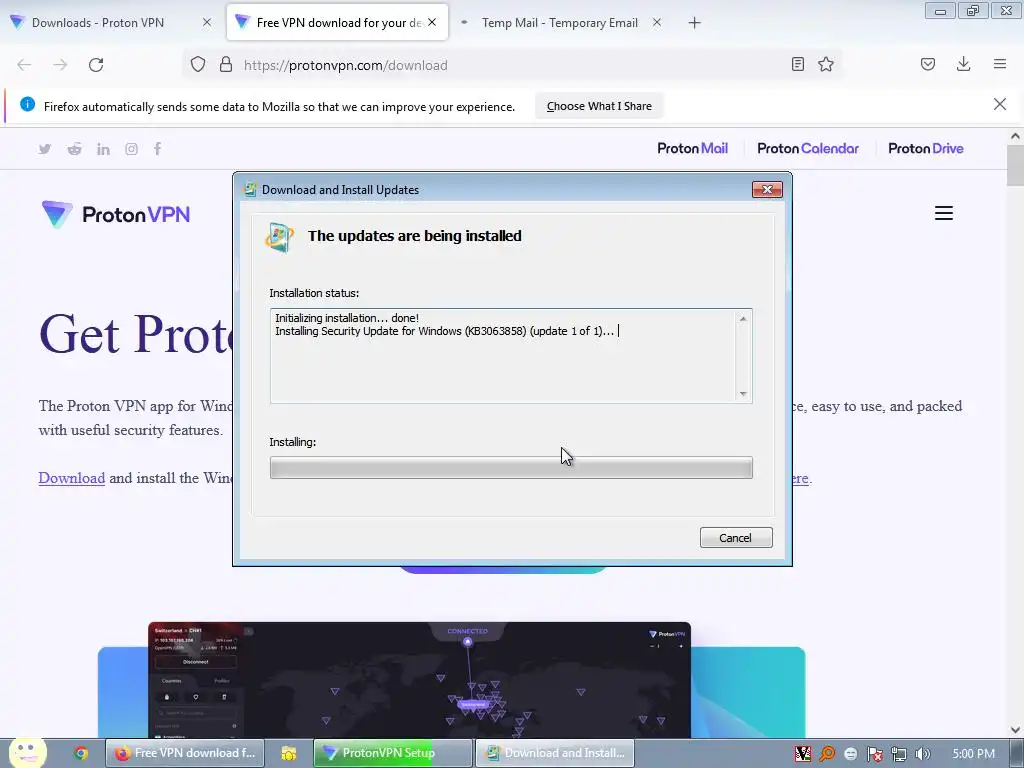Viewport: 1024px width, 768px height.
Task: Click the status box scroll down arrow
Action: pyautogui.click(x=743, y=394)
